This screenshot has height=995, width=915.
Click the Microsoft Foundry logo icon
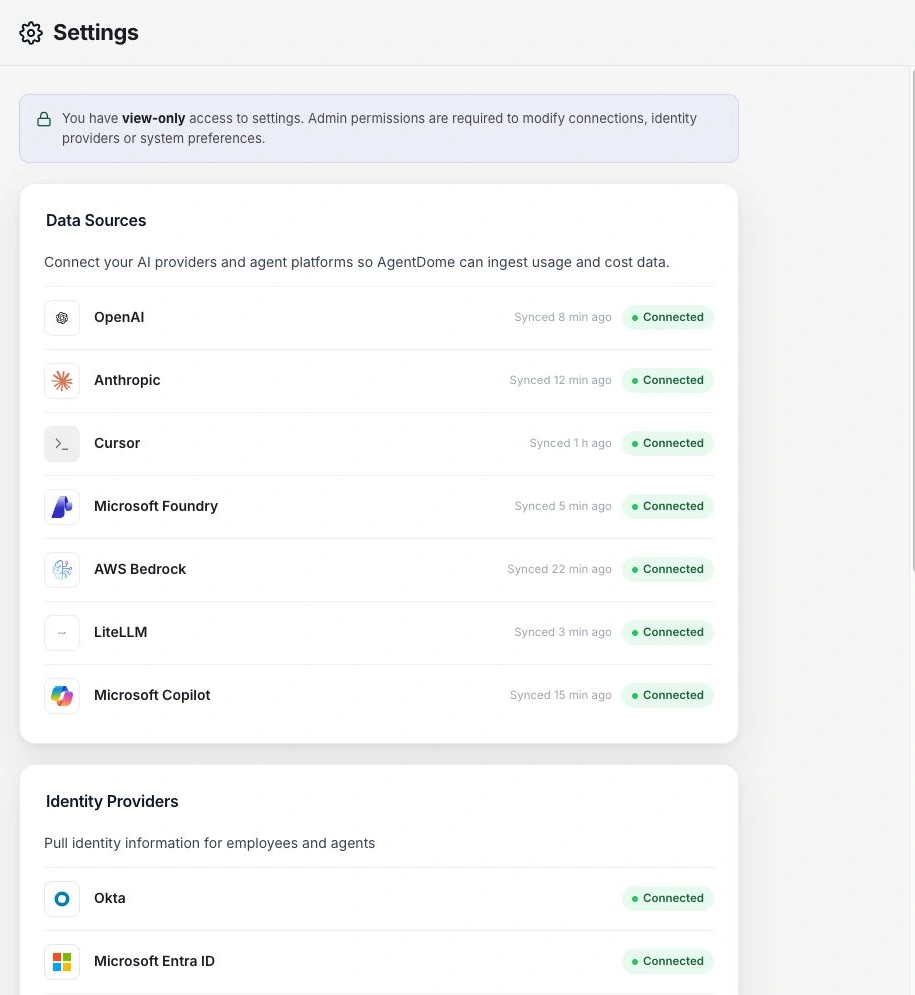point(62,506)
